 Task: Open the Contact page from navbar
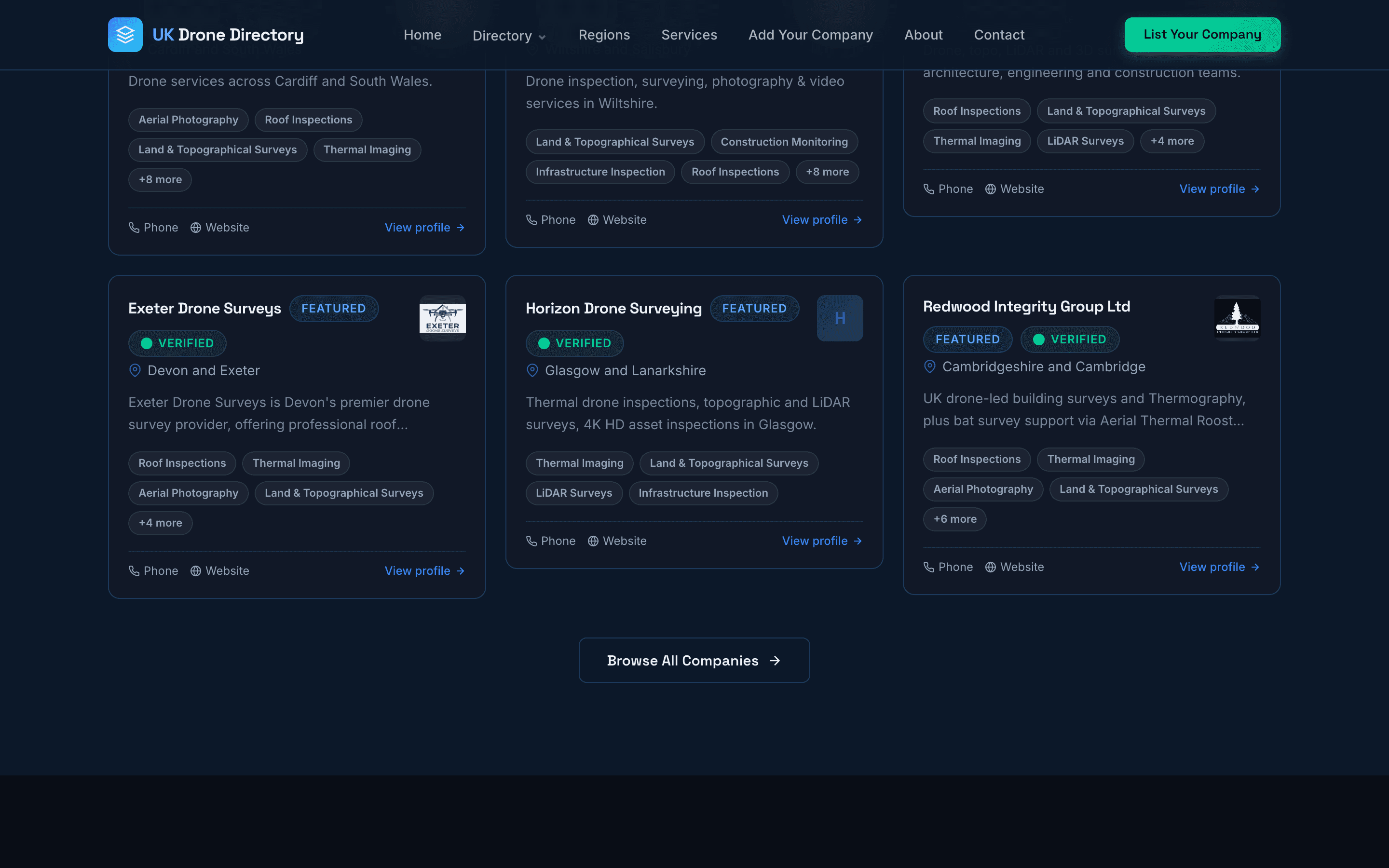[999, 34]
